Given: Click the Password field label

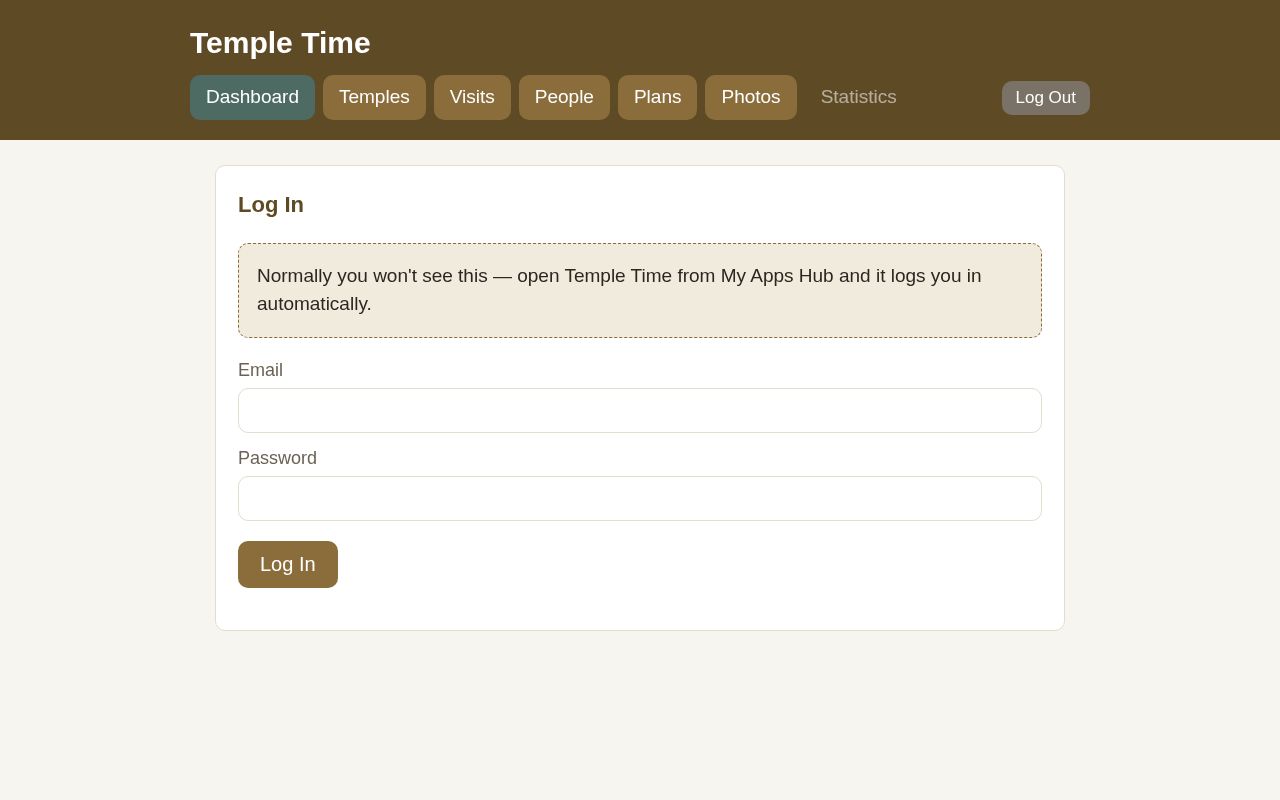Looking at the screenshot, I should (x=277, y=458).
